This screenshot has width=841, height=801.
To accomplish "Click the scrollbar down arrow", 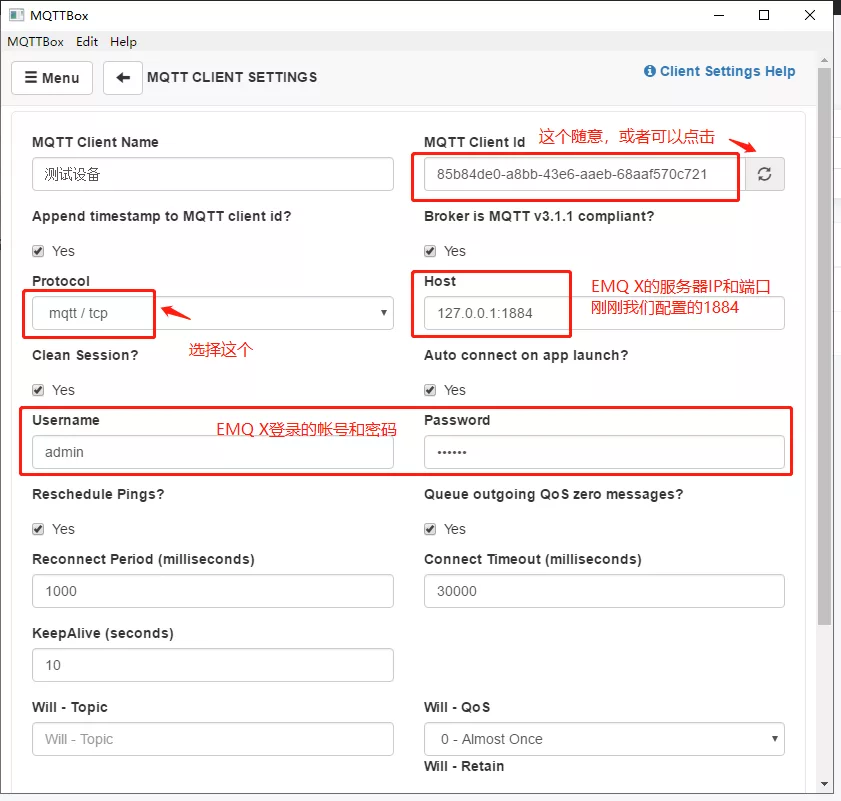I will 824,784.
